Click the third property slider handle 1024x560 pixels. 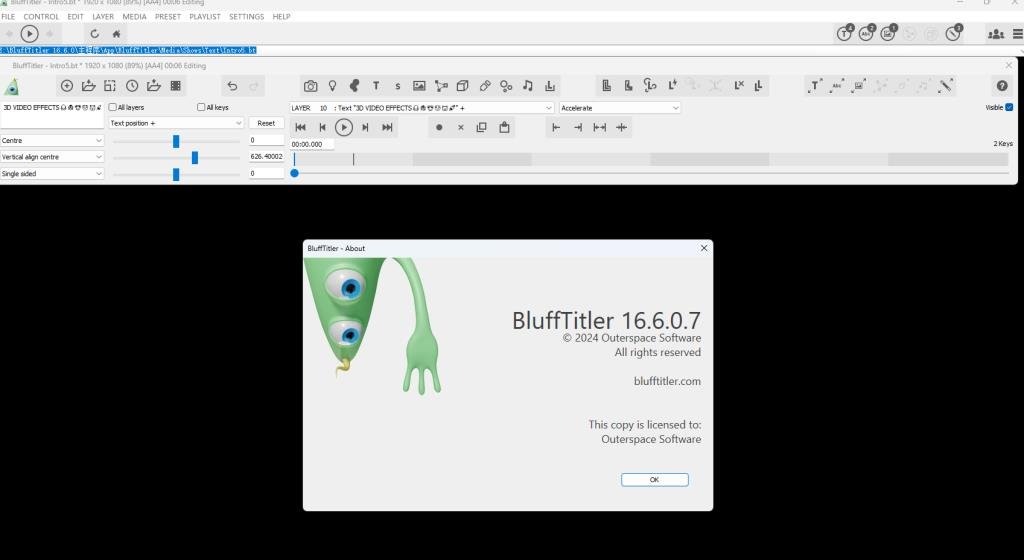pos(176,174)
